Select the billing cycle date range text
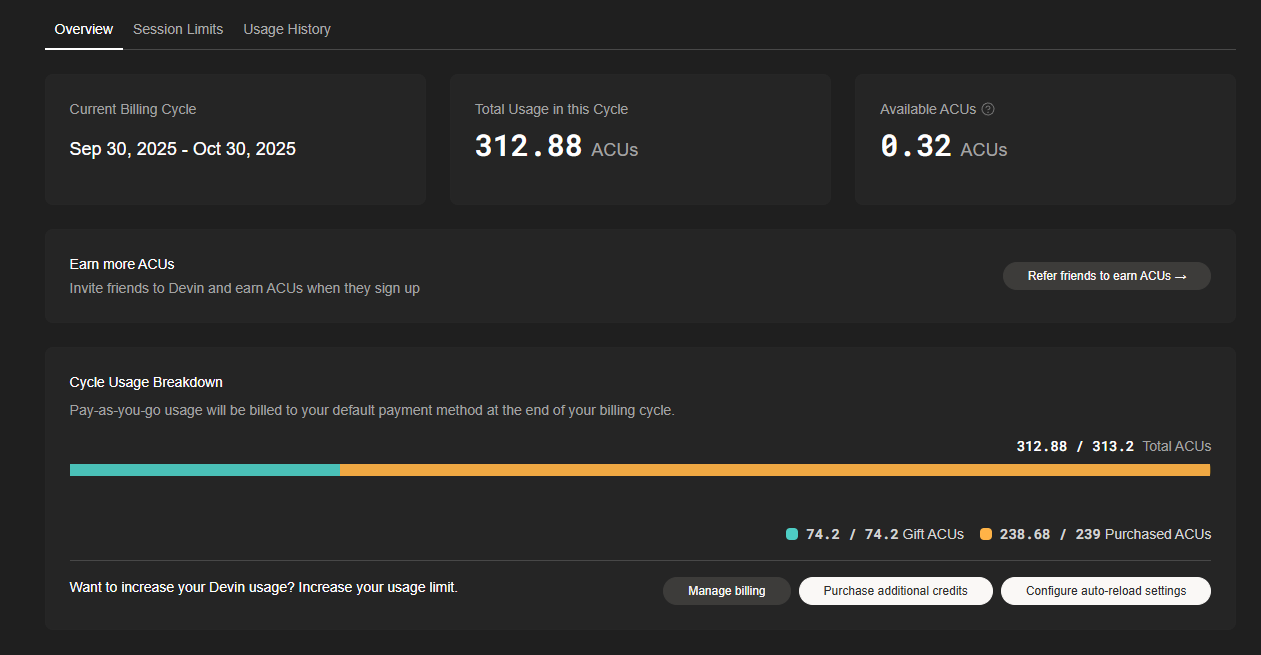Viewport: 1261px width, 655px height. [x=183, y=149]
